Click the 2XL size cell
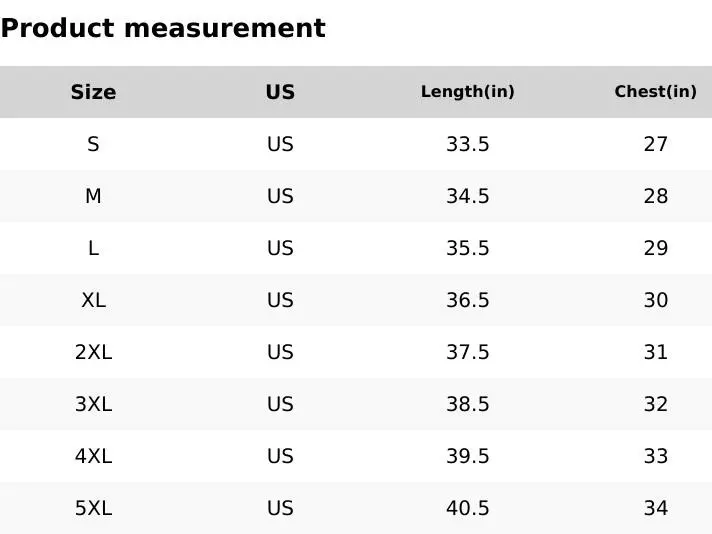Screen dimensions: 712x534 [x=93, y=352]
